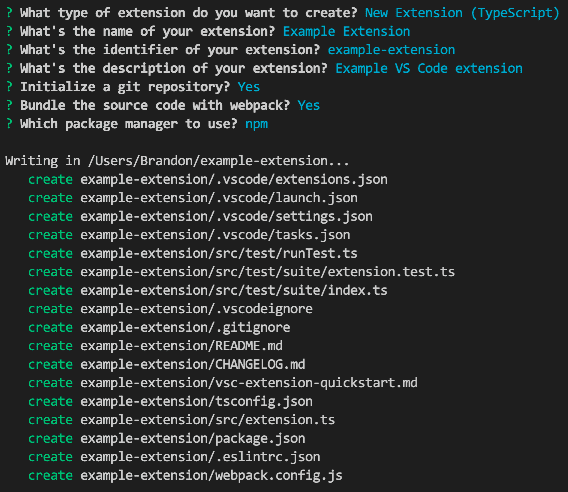Click the path 'example-extension/.vscode/settings.json'
The width and height of the screenshot is (568, 492).
point(226,216)
